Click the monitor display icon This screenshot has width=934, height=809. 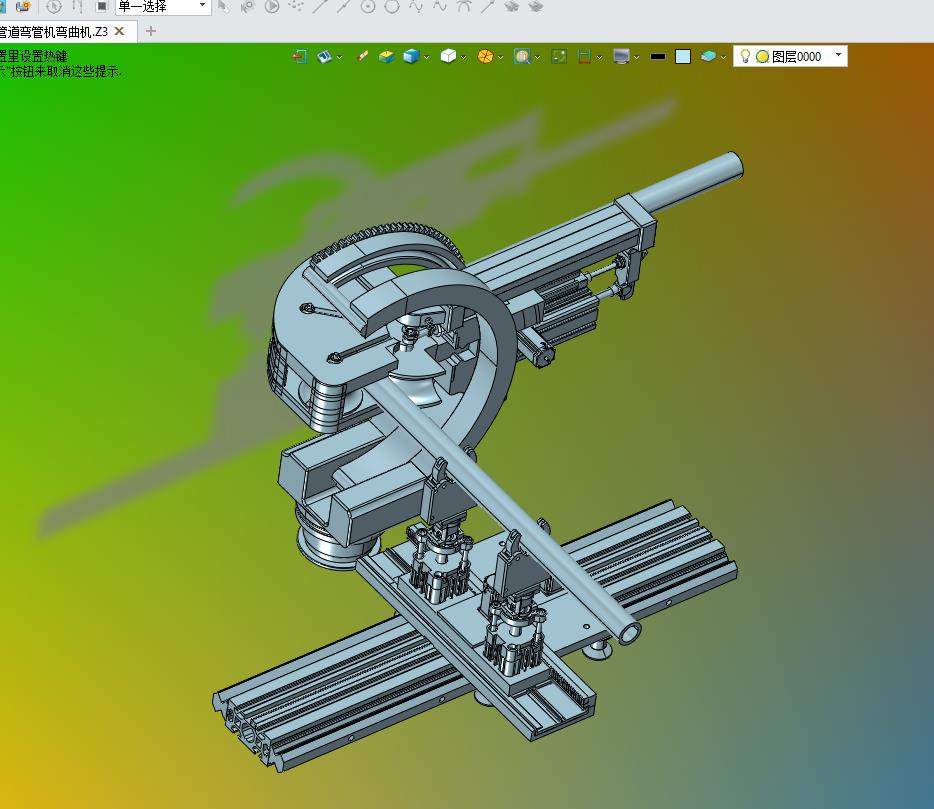point(621,57)
